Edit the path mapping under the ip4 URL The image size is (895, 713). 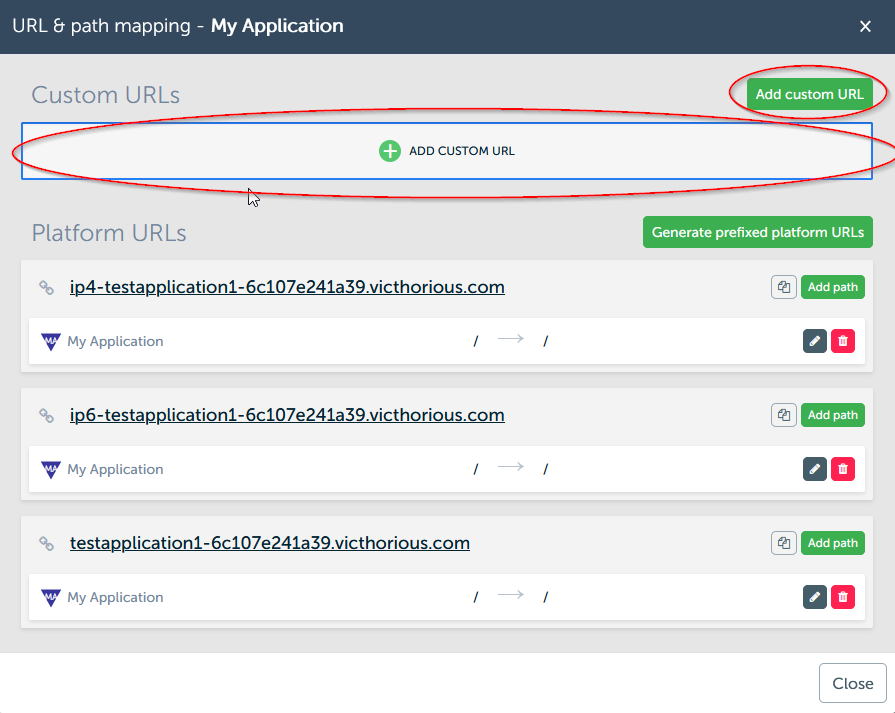[815, 341]
